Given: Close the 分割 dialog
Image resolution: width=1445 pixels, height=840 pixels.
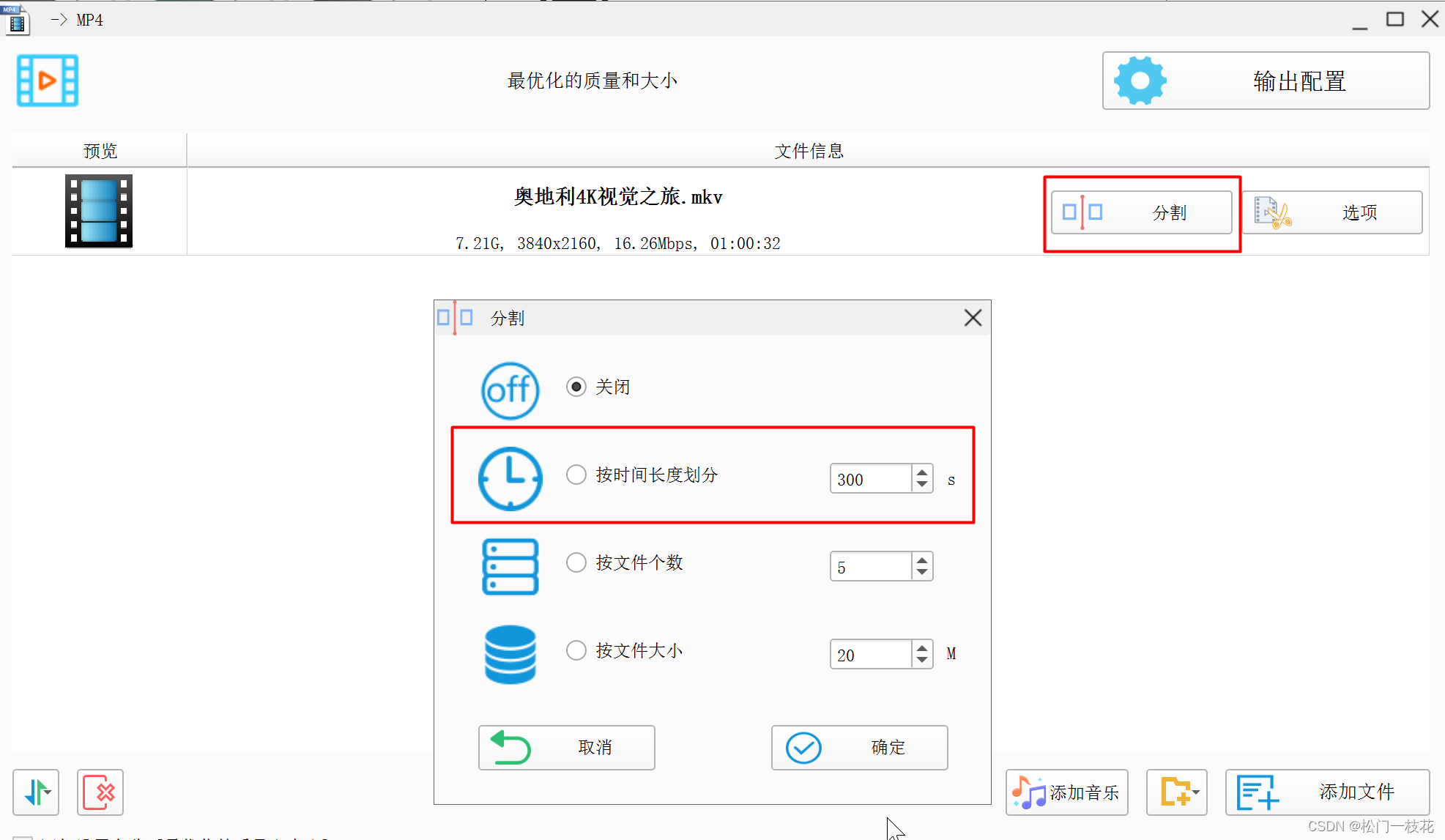Looking at the screenshot, I should click(x=973, y=318).
